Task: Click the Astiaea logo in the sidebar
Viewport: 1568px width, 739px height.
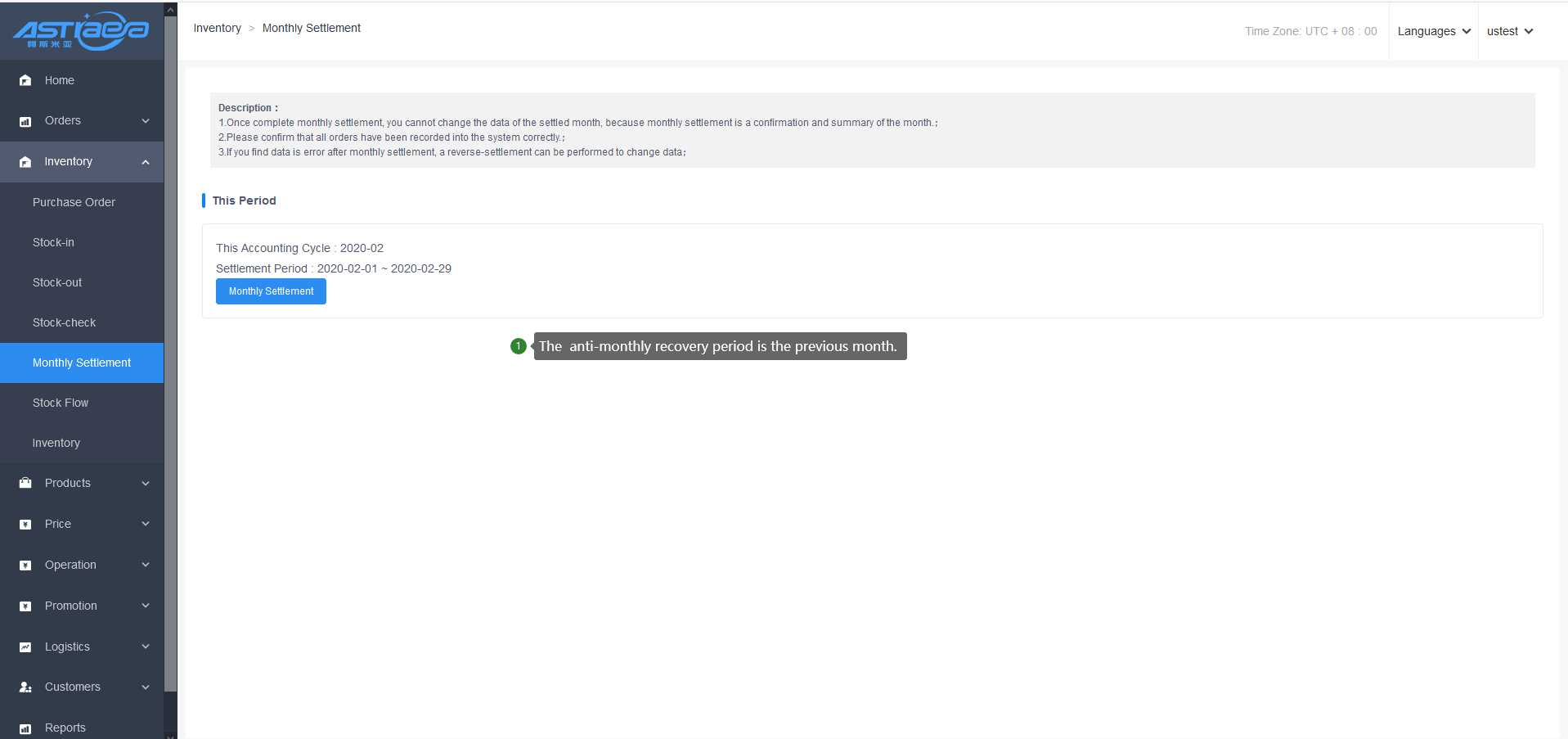Action: (x=81, y=31)
